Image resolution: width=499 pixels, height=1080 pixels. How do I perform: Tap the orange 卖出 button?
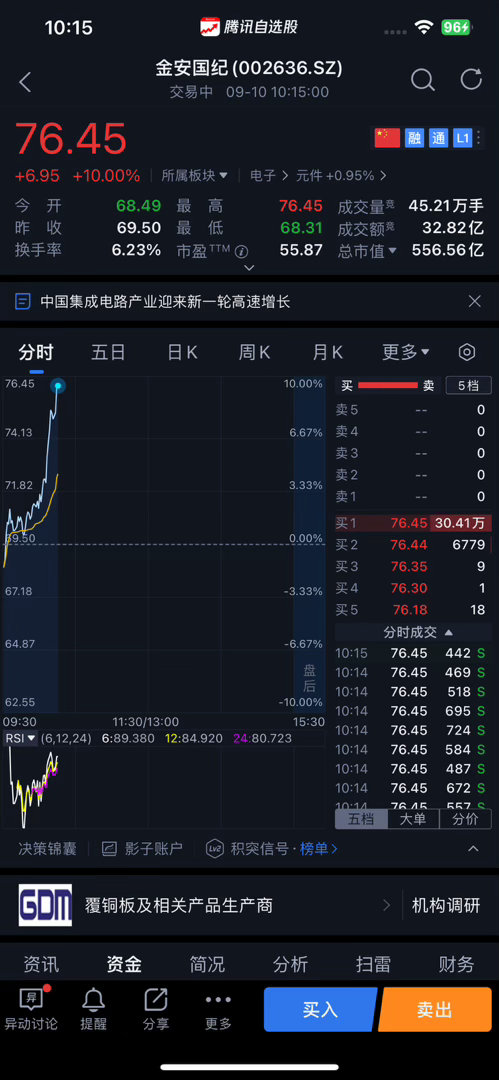[436, 1010]
